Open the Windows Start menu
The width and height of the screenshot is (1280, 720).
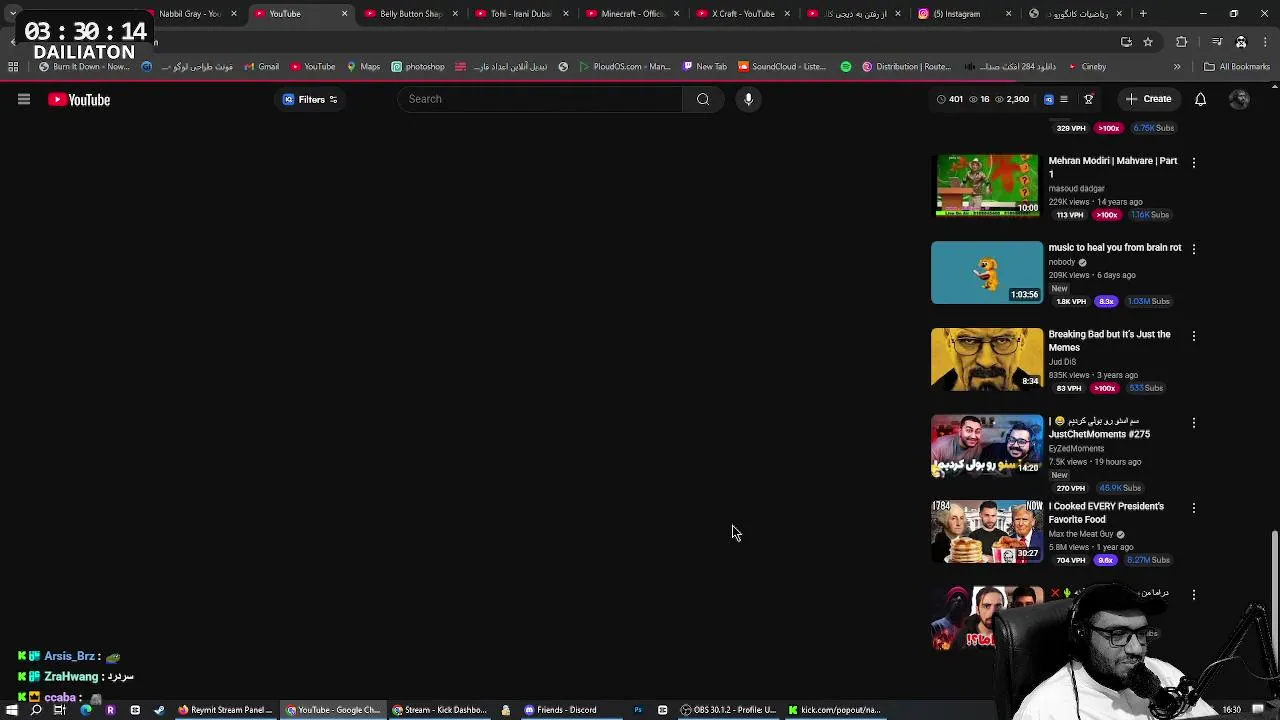pos(12,710)
